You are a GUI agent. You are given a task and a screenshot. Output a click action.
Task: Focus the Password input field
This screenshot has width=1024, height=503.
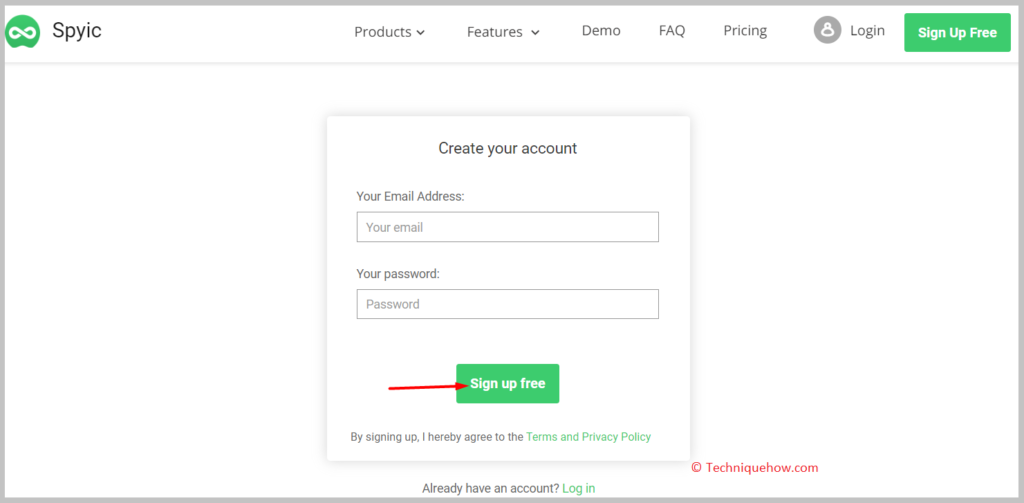507,304
